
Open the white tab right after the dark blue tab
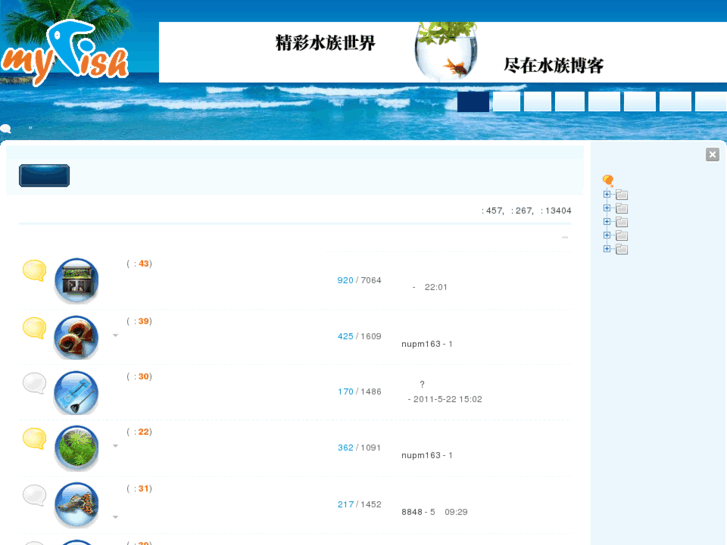(x=506, y=102)
